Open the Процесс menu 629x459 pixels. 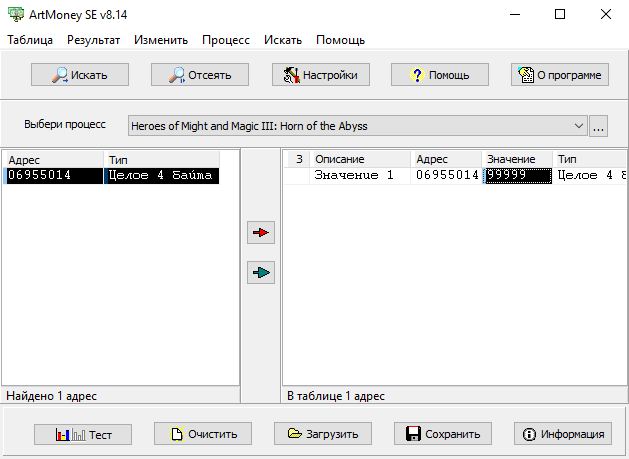click(226, 40)
